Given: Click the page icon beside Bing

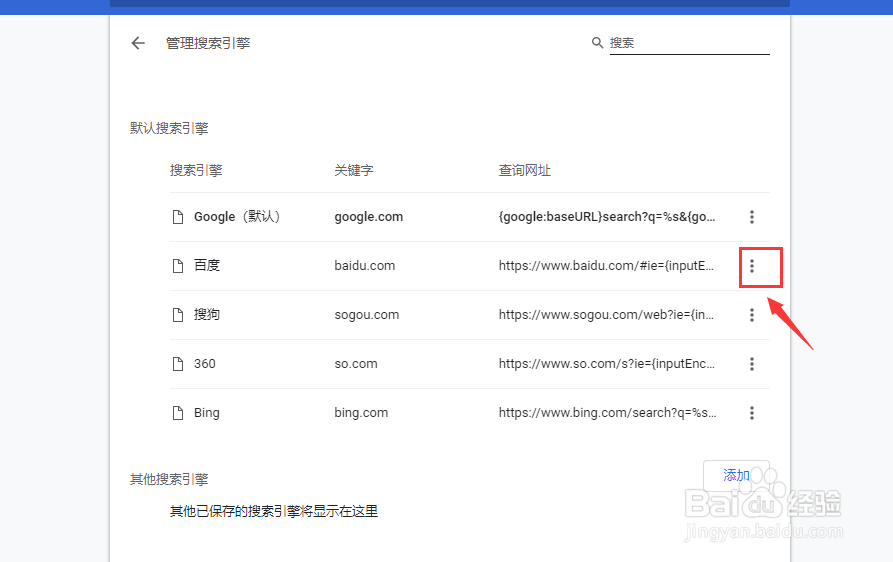Looking at the screenshot, I should coord(178,413).
